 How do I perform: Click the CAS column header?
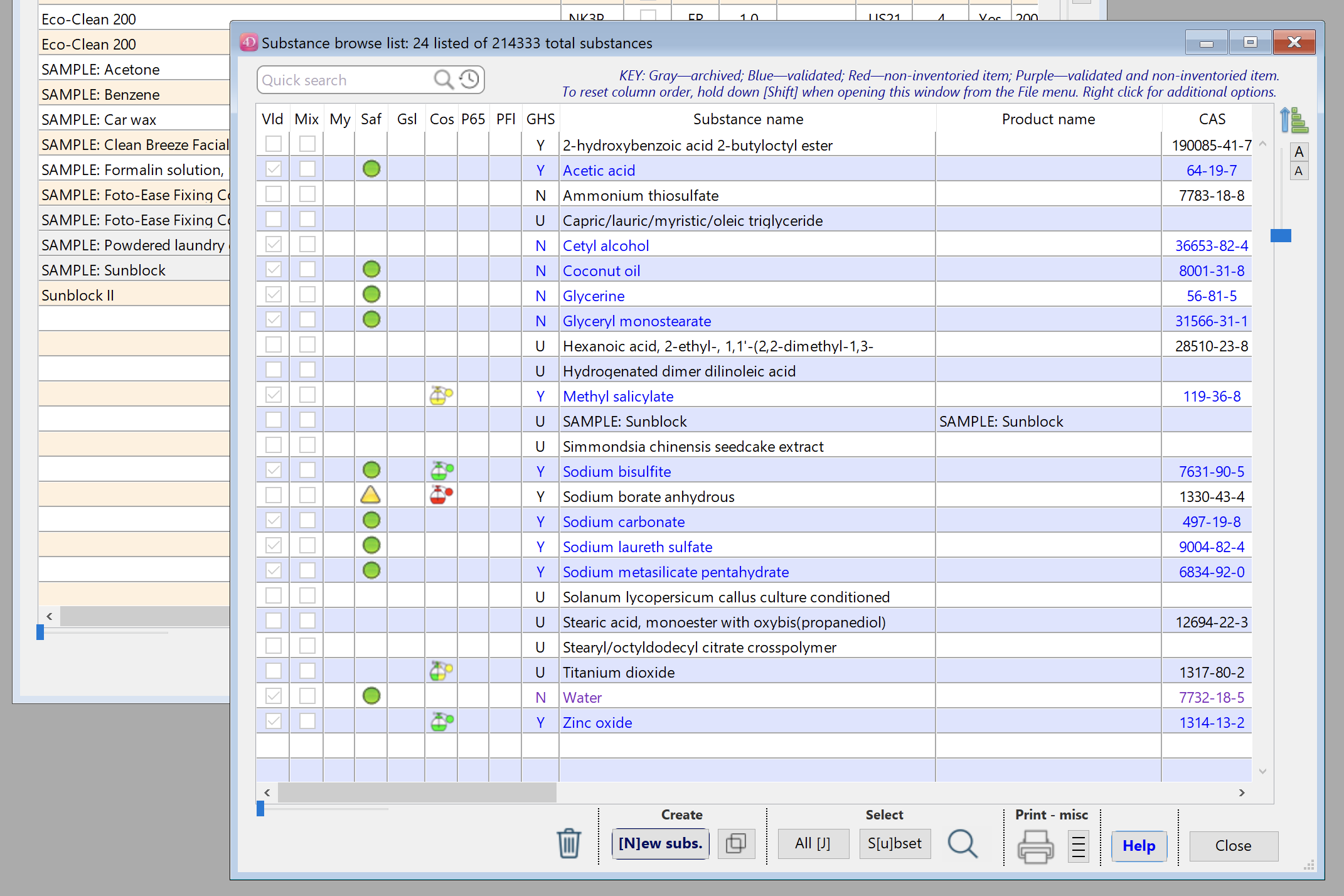1211,119
